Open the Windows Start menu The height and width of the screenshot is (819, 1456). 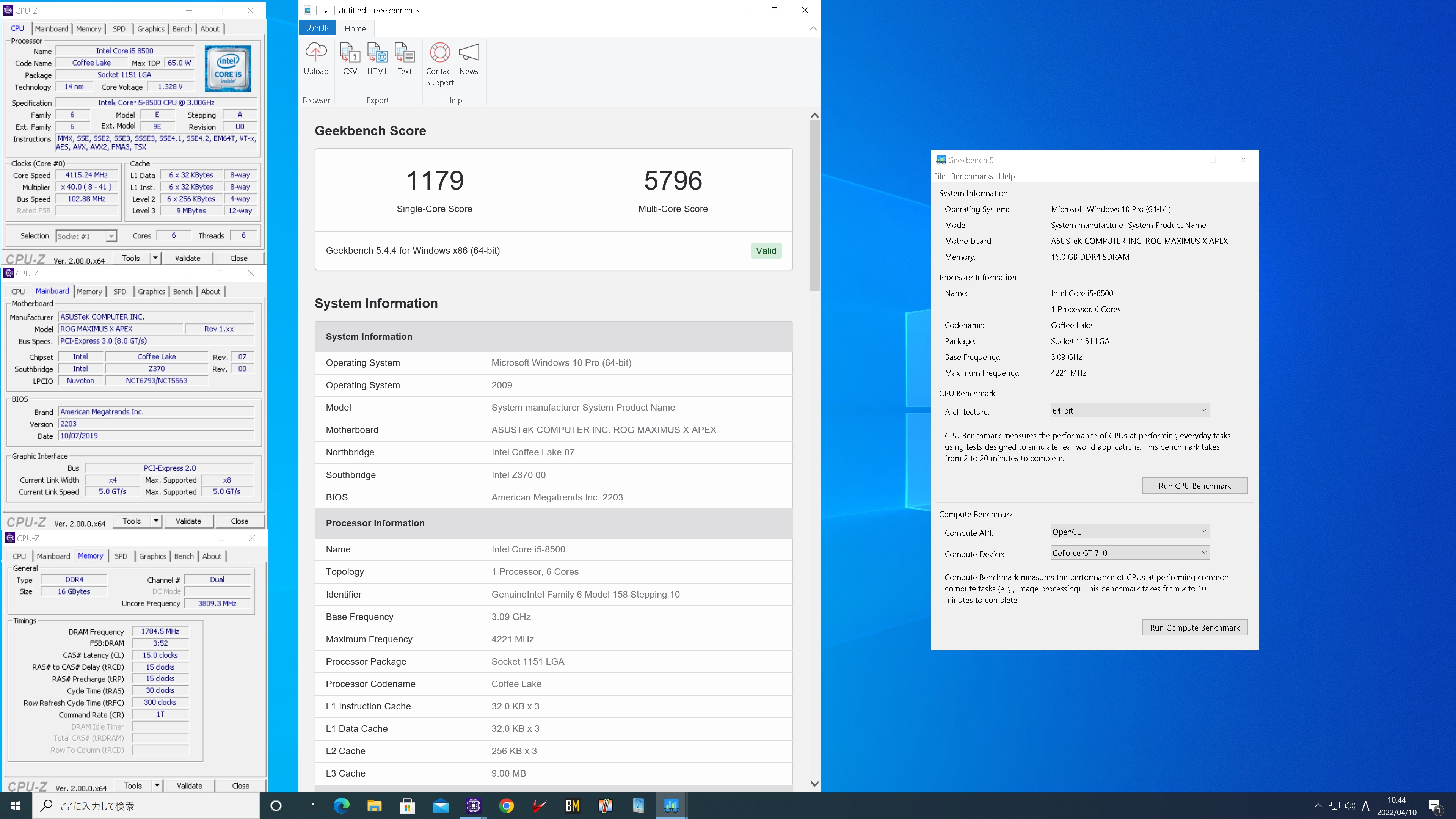point(16,805)
